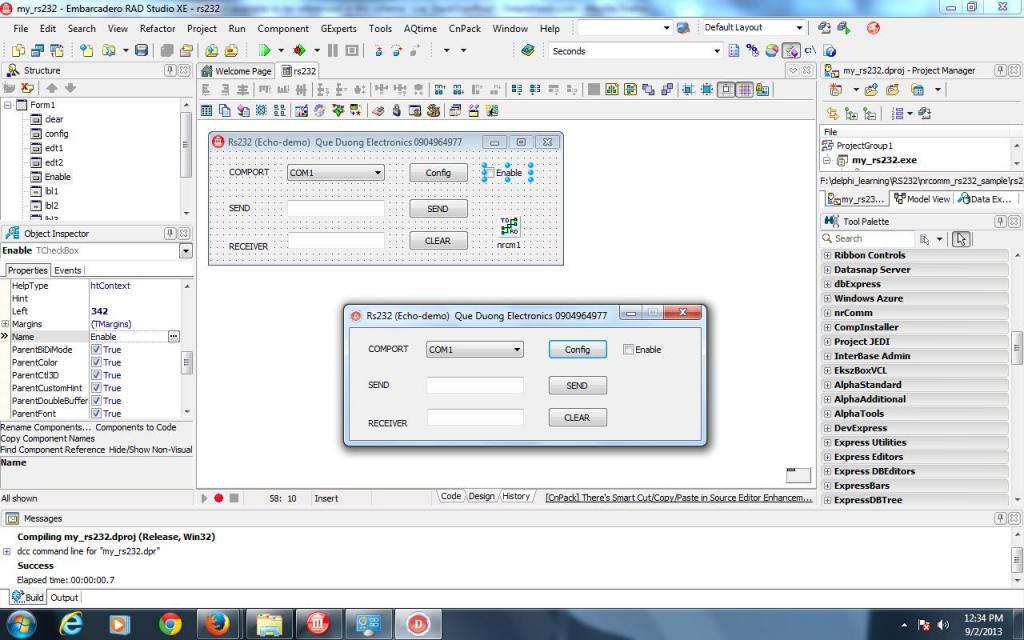This screenshot has height=640, width=1024.
Task: Select Enable checkbox on design form
Action: coord(507,172)
